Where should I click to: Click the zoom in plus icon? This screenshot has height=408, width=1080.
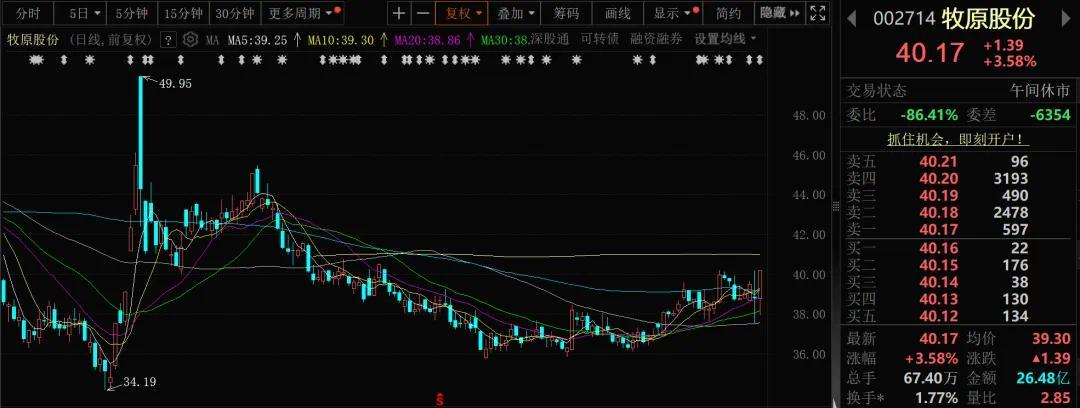tap(399, 14)
